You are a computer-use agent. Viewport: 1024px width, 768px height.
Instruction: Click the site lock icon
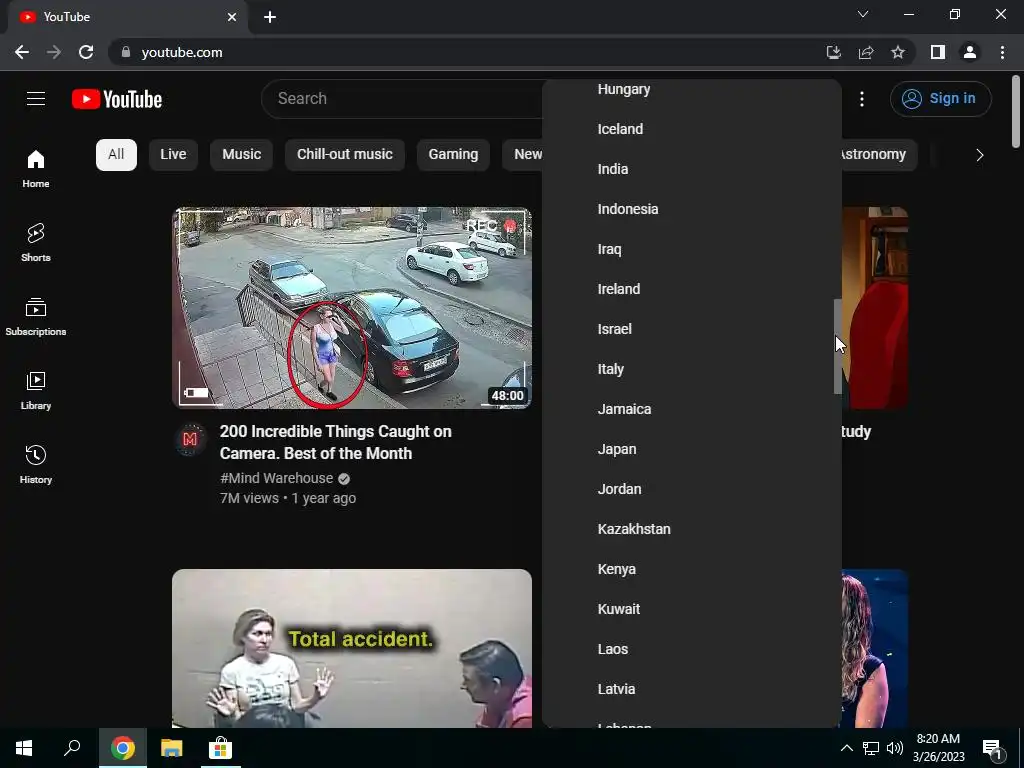point(126,52)
